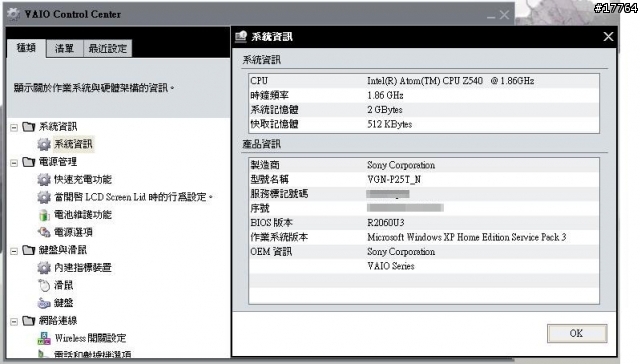Select the 電源管理 folder label

click(58, 162)
